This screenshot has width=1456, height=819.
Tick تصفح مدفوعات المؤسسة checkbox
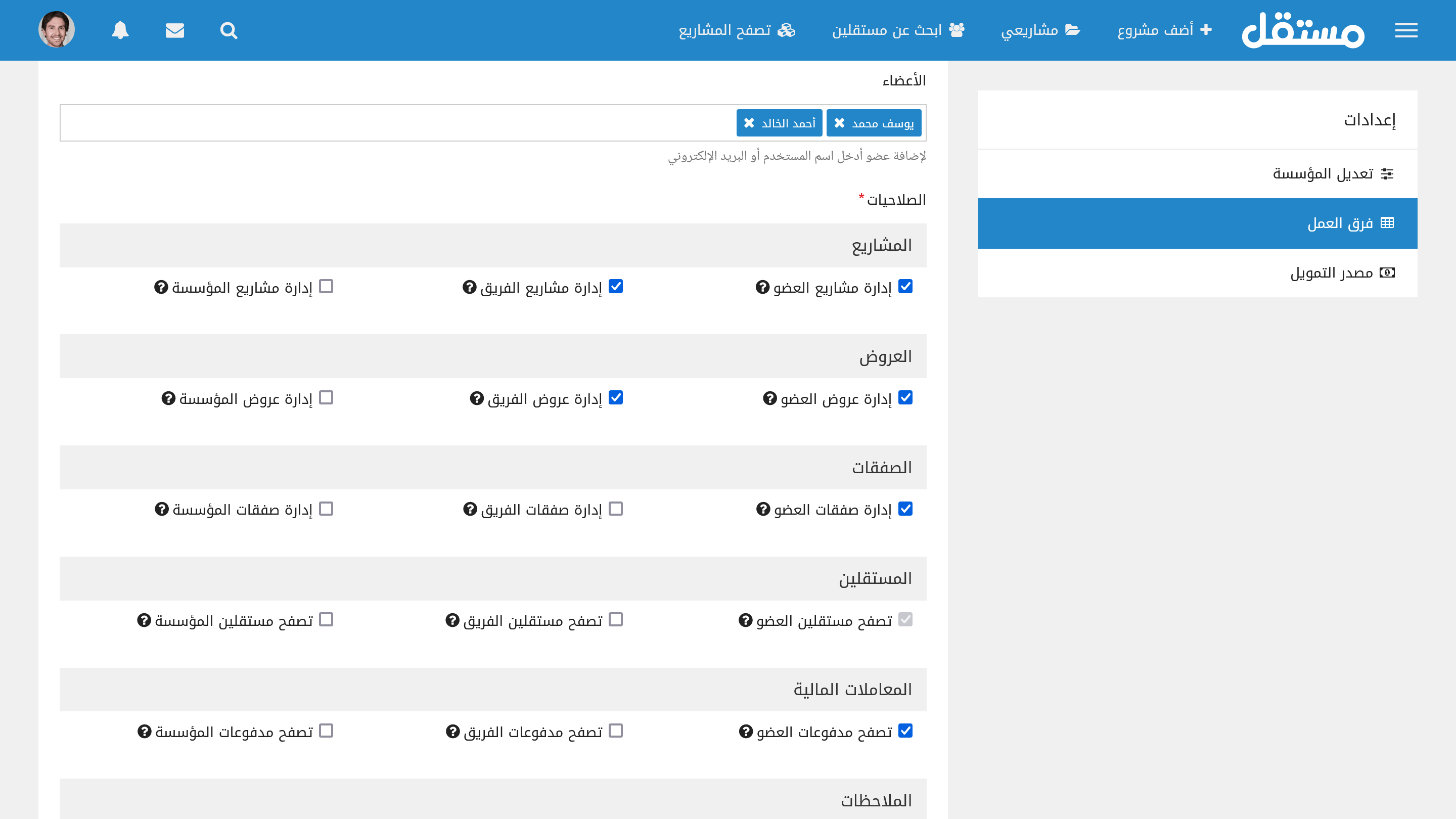coord(326,731)
